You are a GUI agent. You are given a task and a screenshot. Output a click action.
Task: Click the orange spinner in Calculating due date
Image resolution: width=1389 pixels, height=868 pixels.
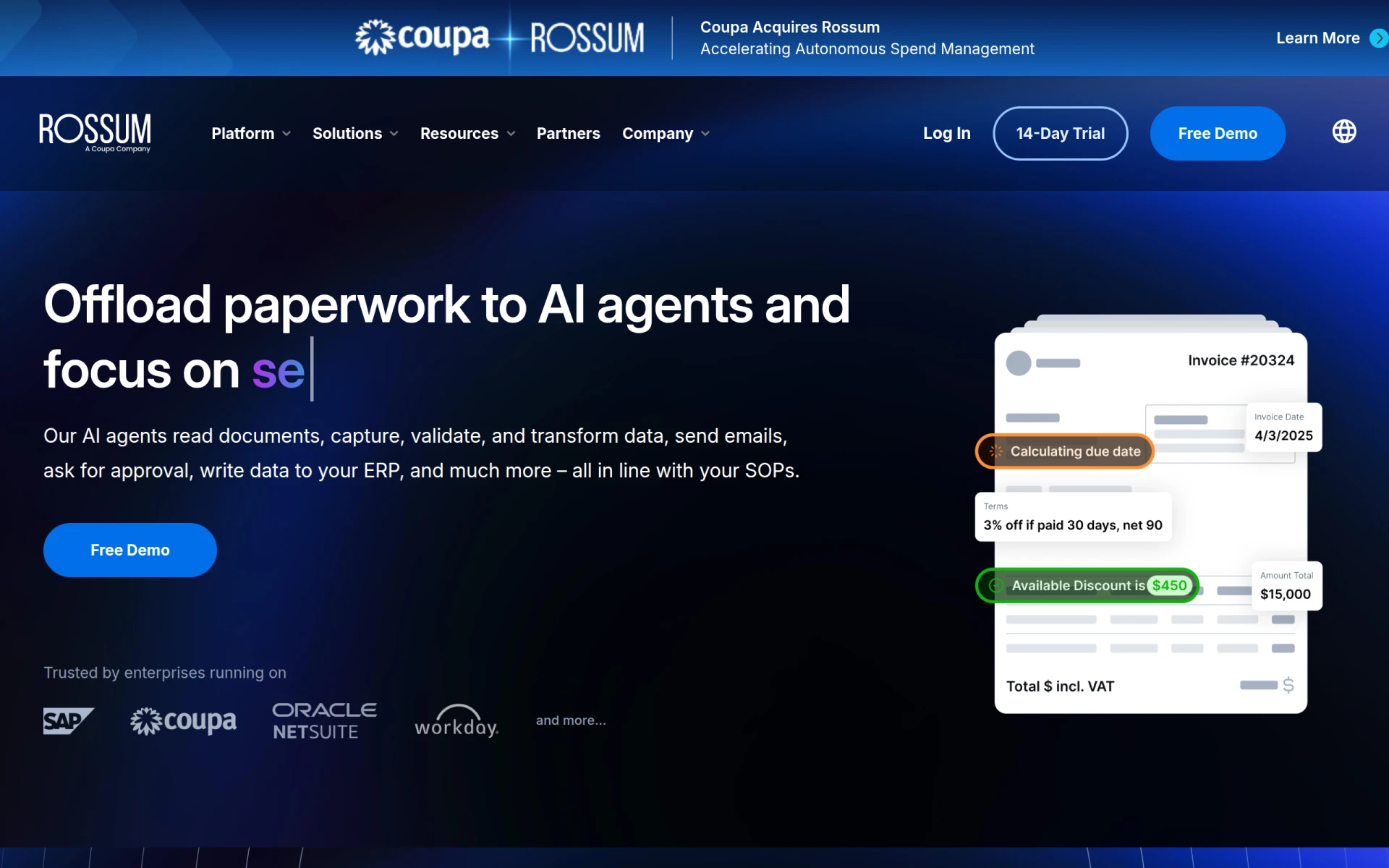coord(996,451)
